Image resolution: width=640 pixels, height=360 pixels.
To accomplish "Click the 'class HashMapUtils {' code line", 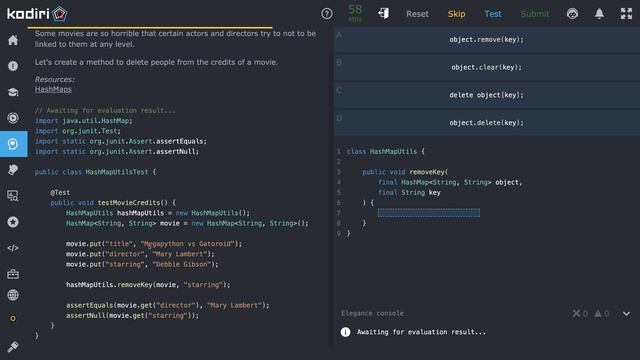I will 386,151.
